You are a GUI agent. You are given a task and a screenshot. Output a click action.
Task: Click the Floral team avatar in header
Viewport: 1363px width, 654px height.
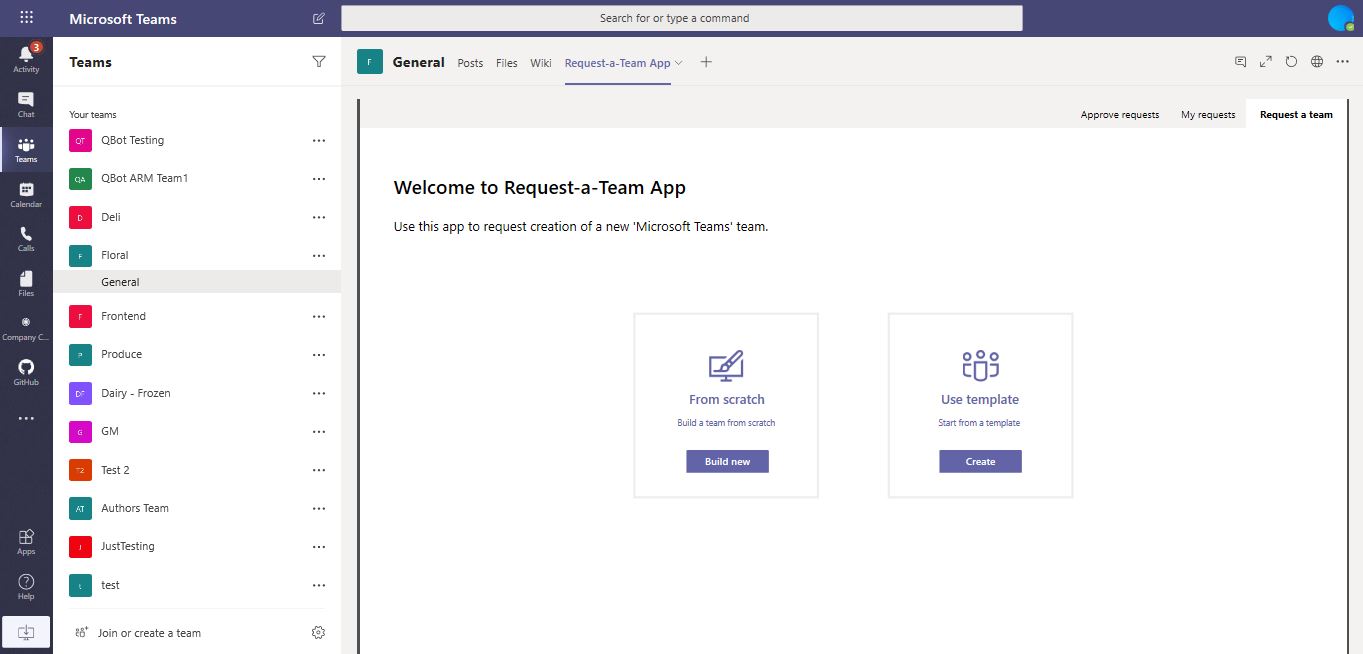coord(370,62)
